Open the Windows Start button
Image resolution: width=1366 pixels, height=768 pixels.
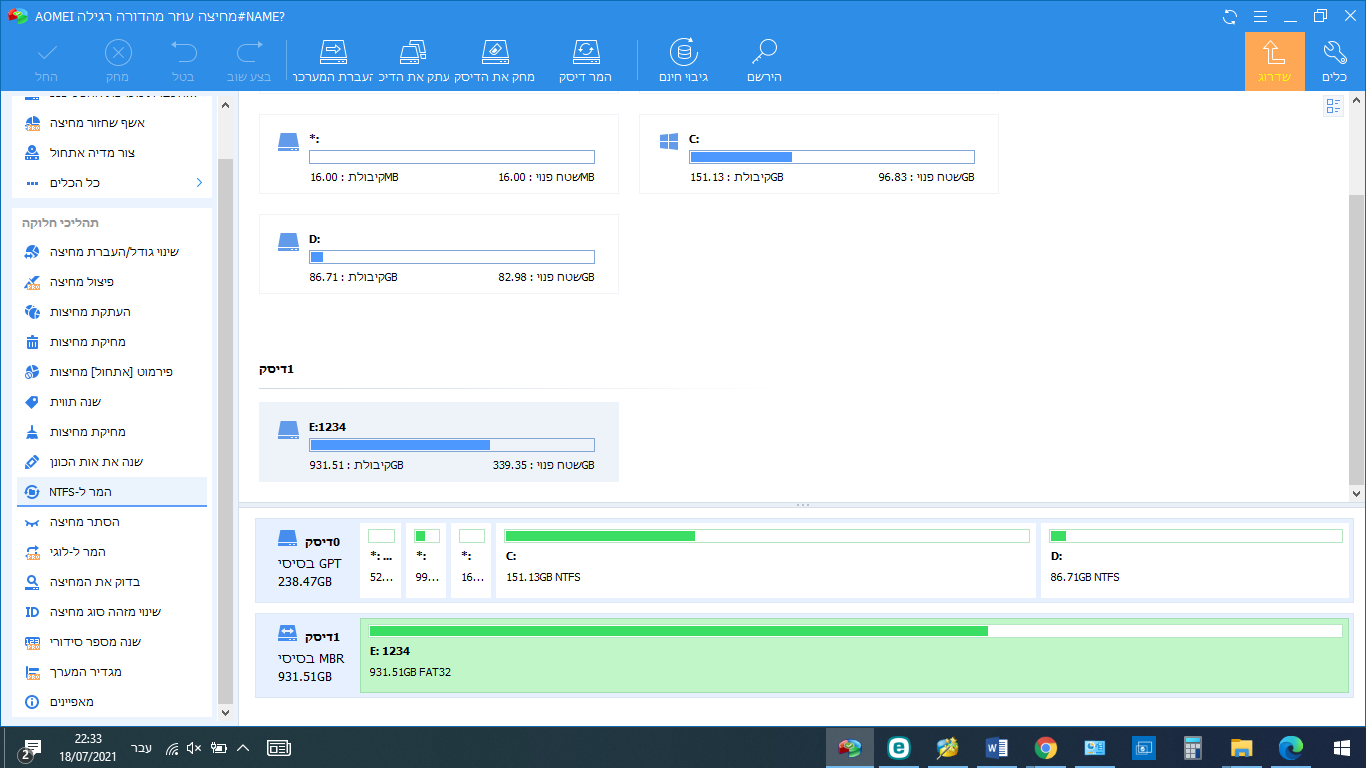(1342, 748)
